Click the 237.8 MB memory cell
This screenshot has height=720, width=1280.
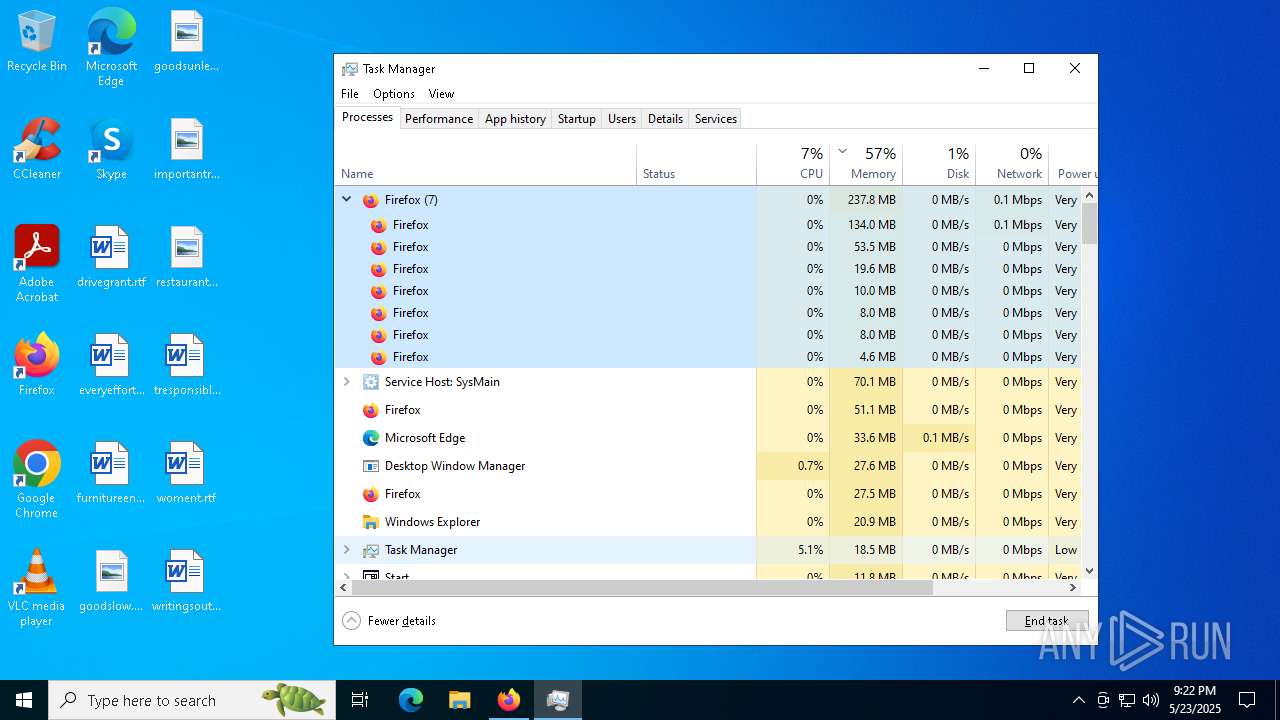866,200
